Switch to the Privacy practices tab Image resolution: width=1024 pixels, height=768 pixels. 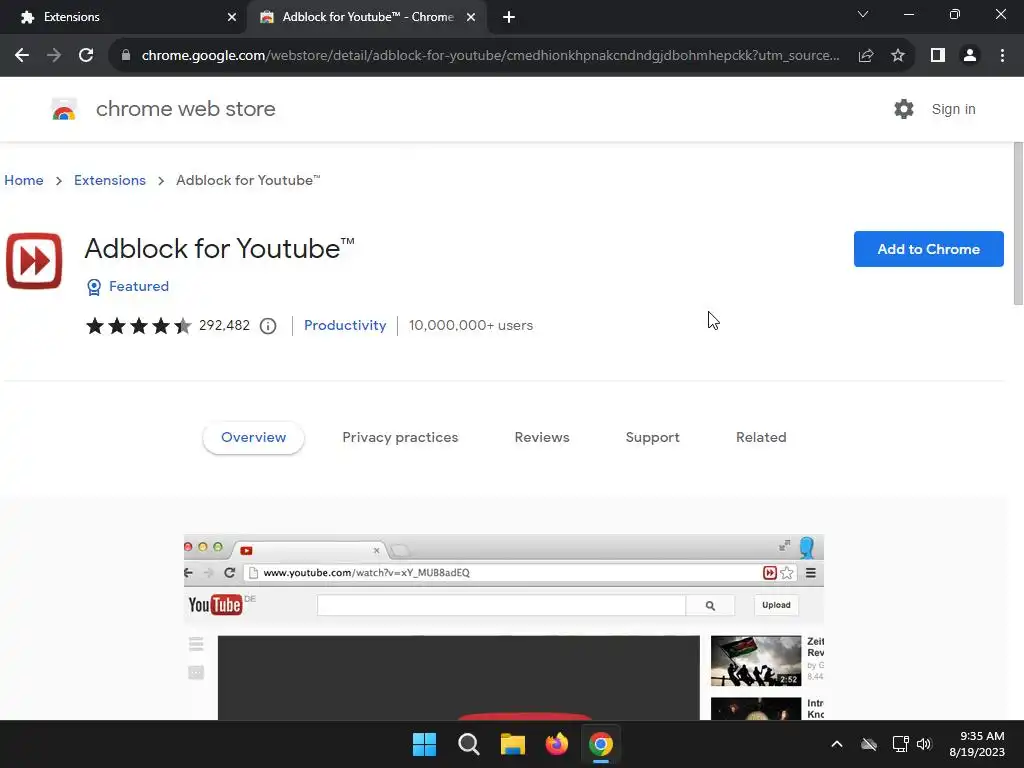400,438
